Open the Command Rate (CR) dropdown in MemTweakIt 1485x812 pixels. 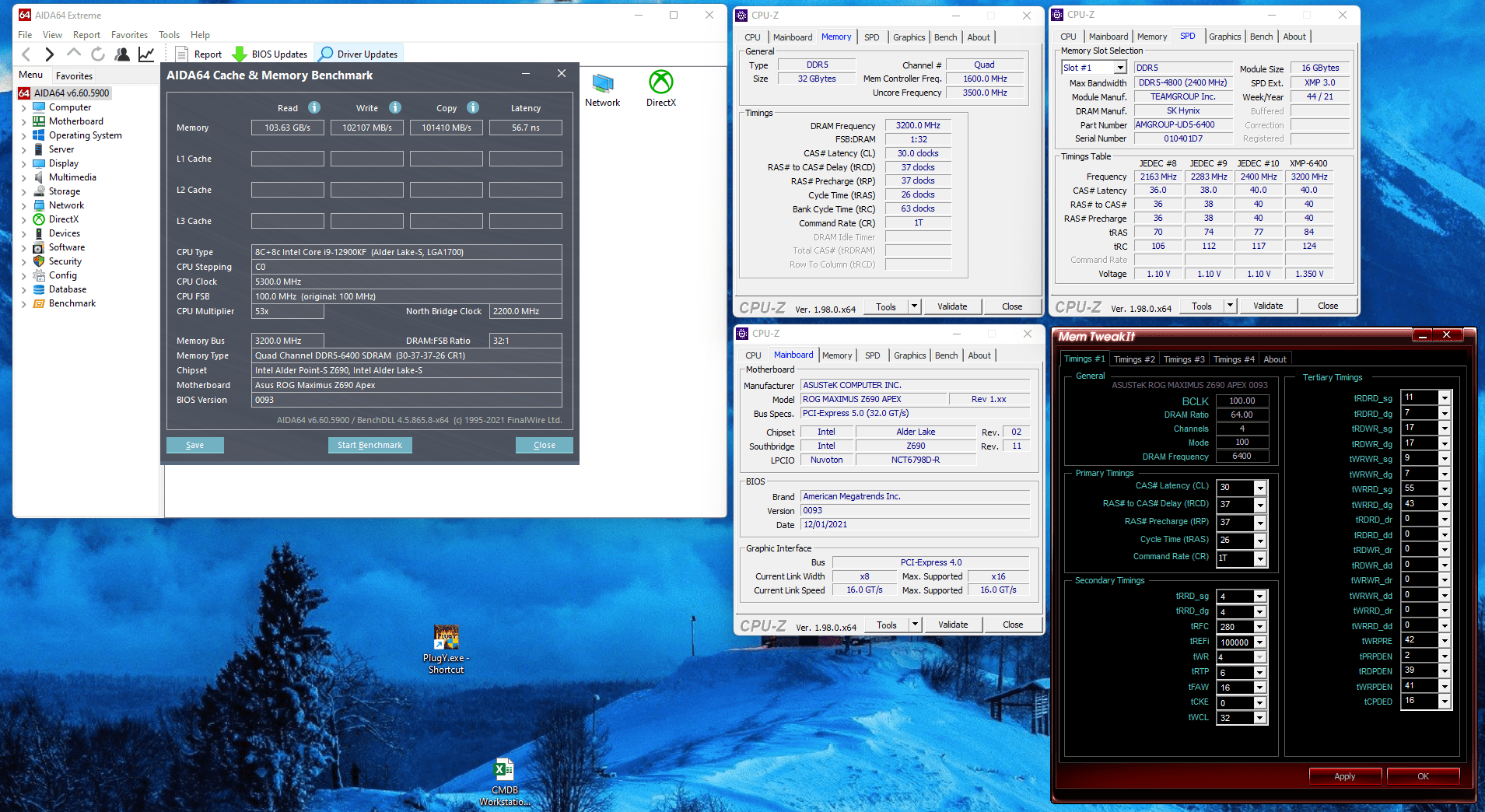tap(1260, 558)
